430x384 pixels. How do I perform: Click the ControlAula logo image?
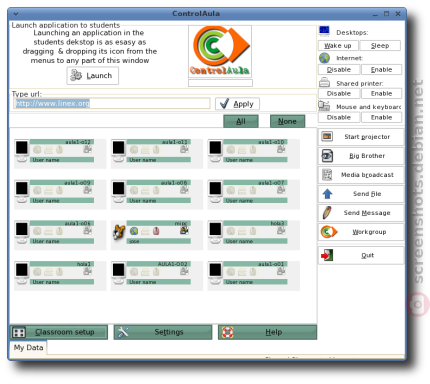pos(220,51)
